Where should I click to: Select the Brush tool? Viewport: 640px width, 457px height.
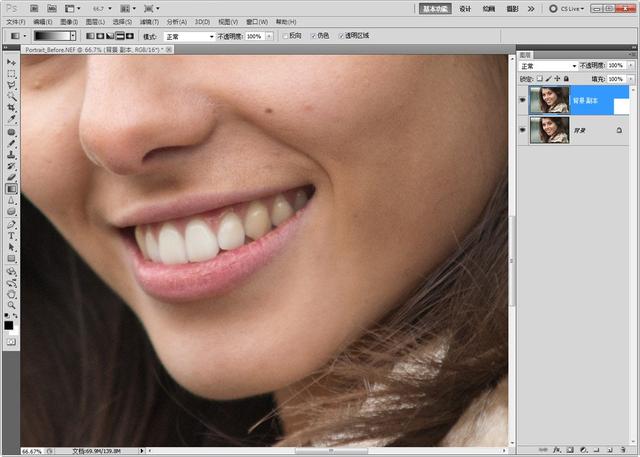(x=11, y=144)
